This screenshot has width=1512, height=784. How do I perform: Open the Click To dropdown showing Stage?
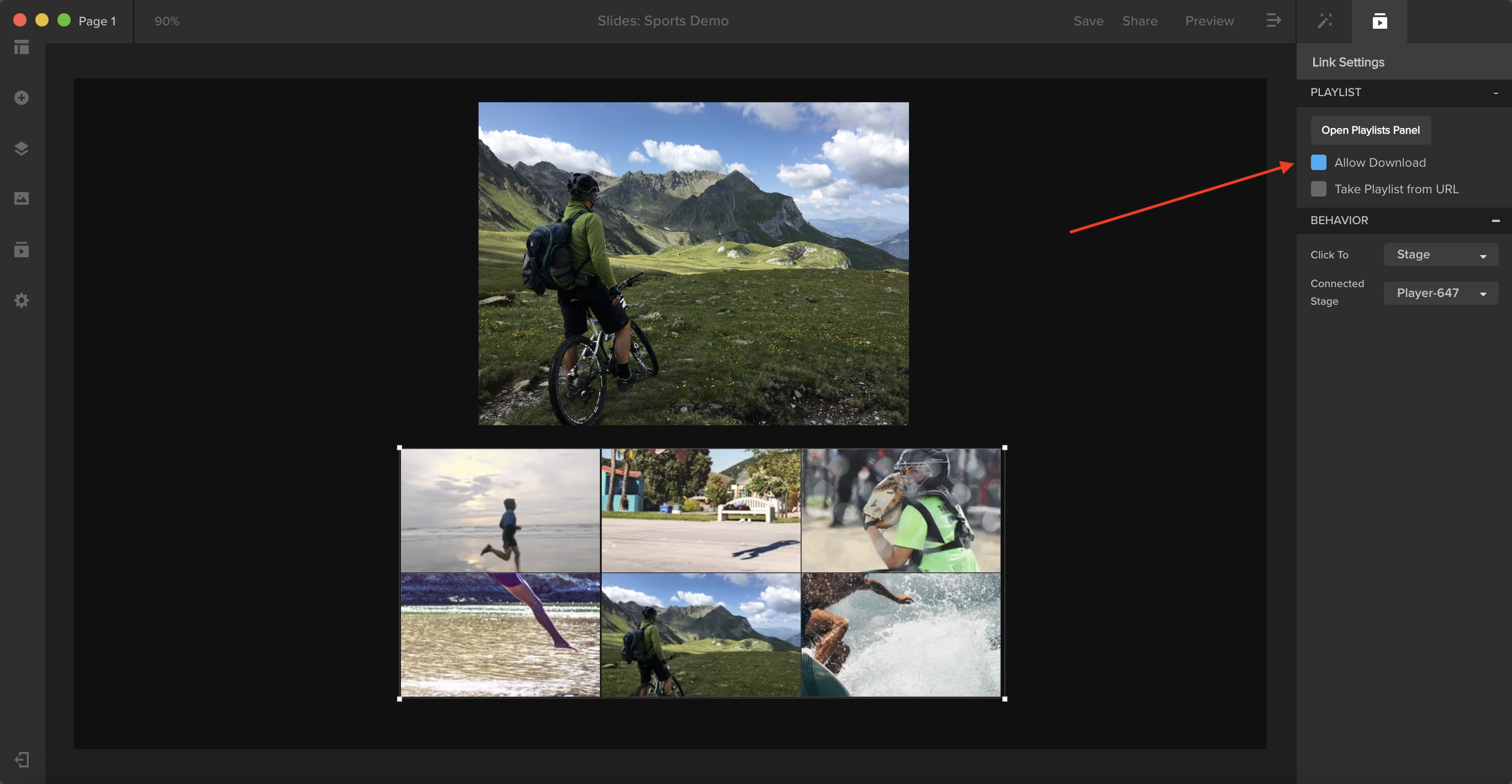pyautogui.click(x=1440, y=254)
